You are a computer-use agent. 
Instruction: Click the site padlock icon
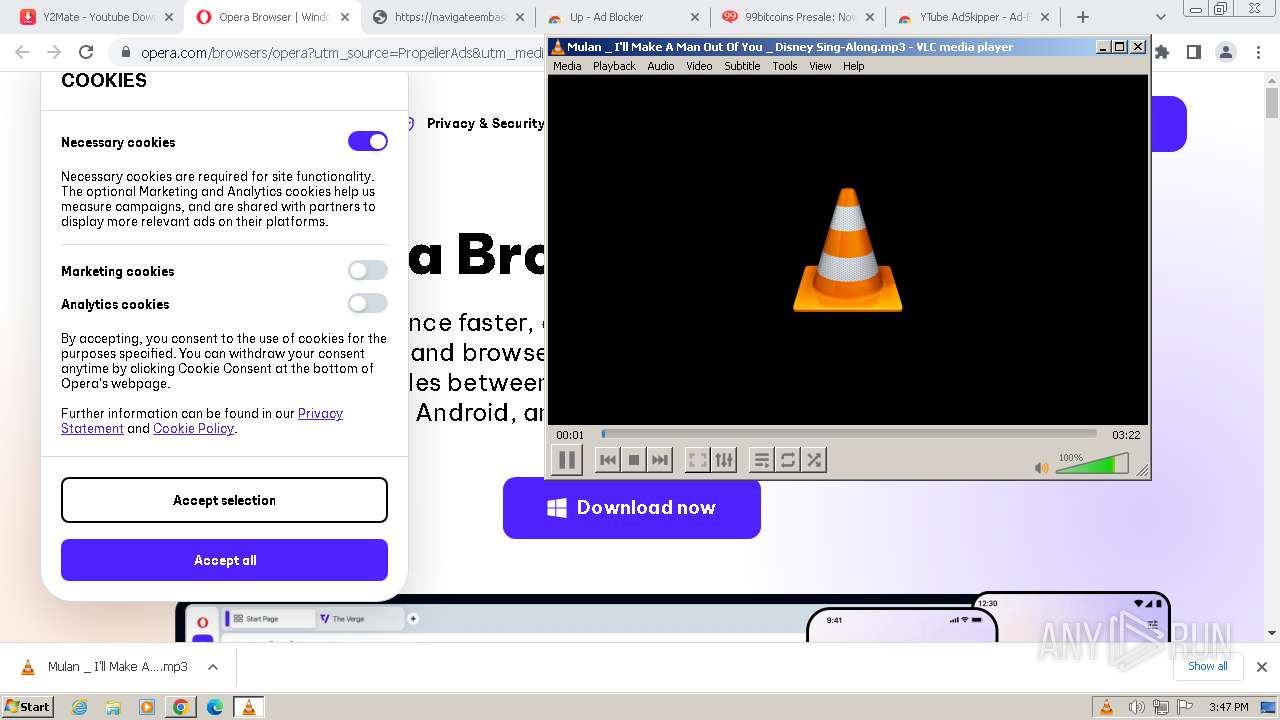pos(125,52)
